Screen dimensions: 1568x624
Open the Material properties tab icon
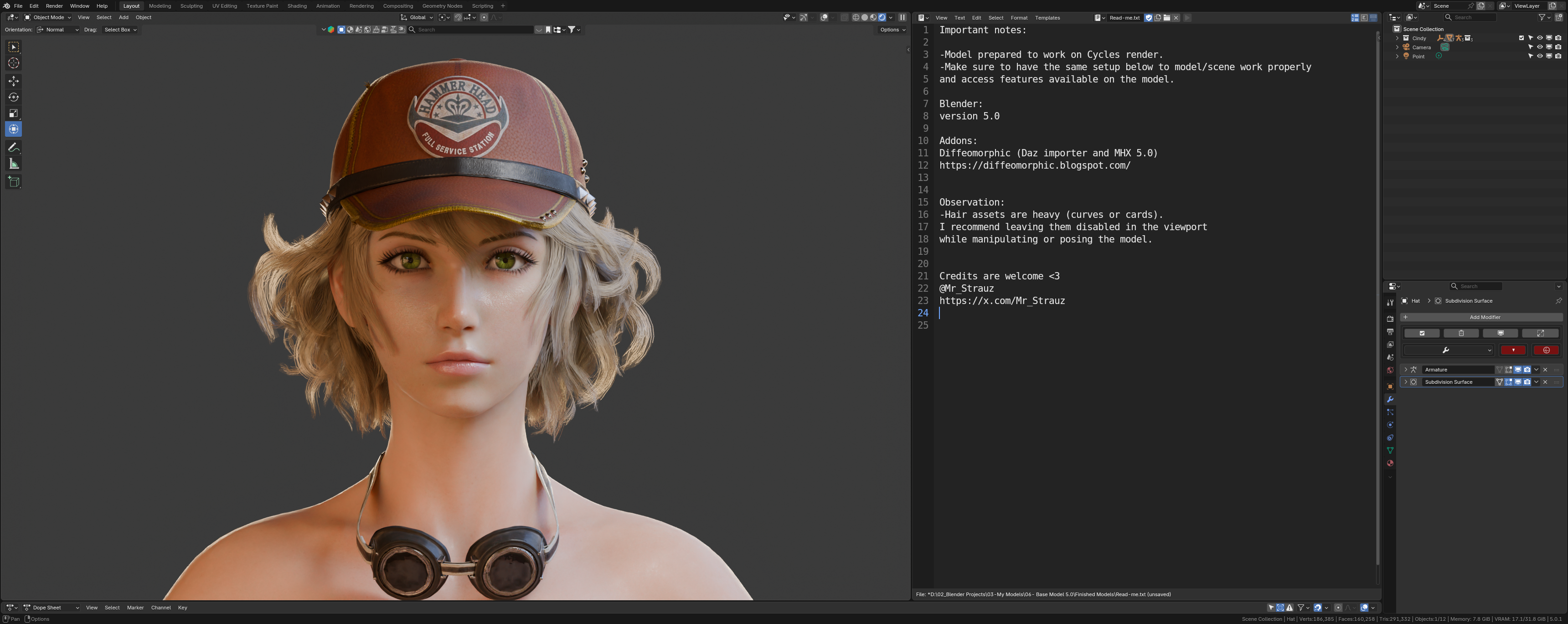(x=1390, y=463)
